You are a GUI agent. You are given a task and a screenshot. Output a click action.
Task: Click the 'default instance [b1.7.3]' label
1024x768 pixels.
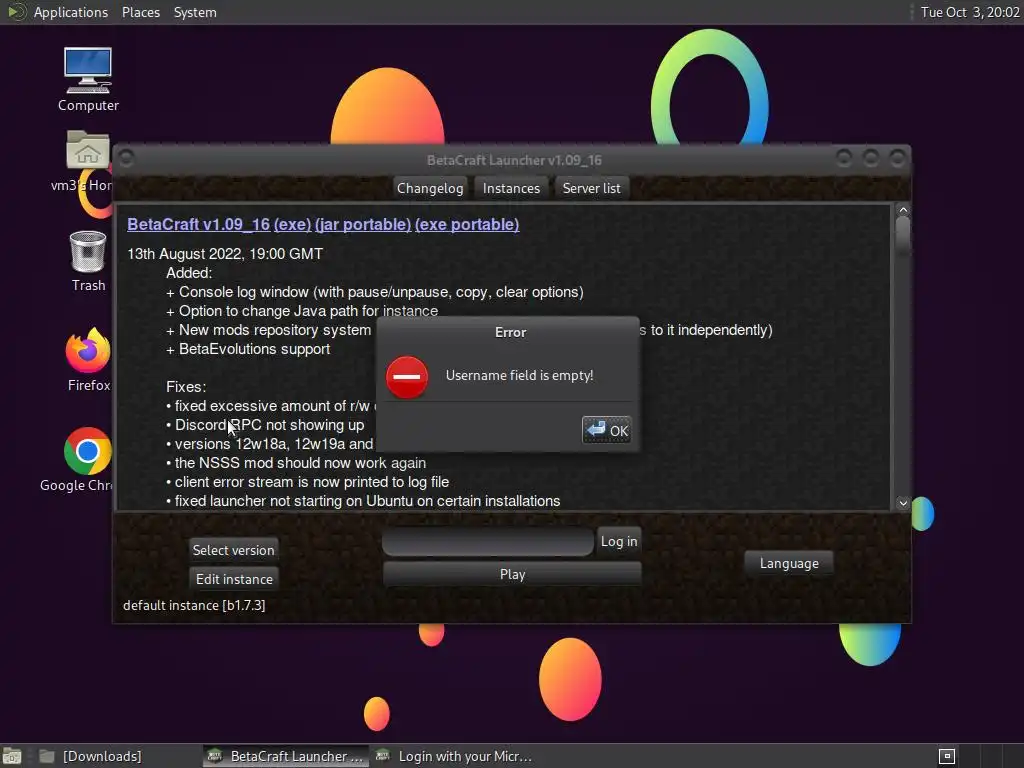click(x=194, y=605)
